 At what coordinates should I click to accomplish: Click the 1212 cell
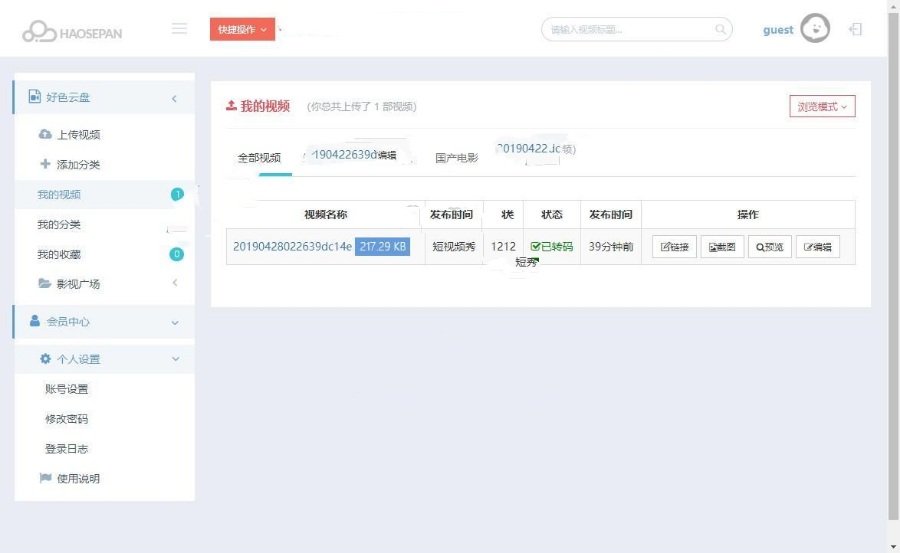tap(503, 246)
